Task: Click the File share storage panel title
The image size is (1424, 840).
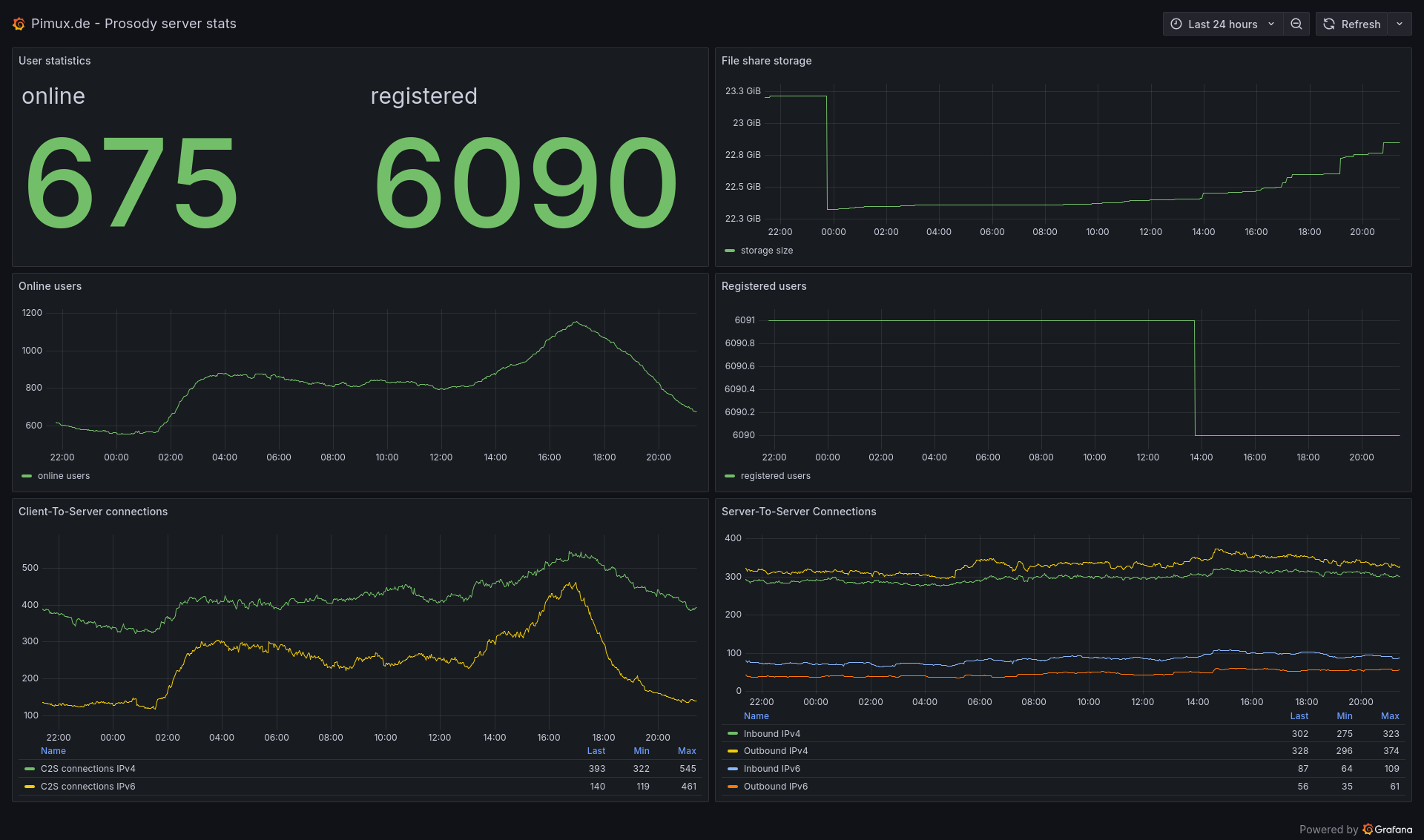Action: (x=766, y=61)
